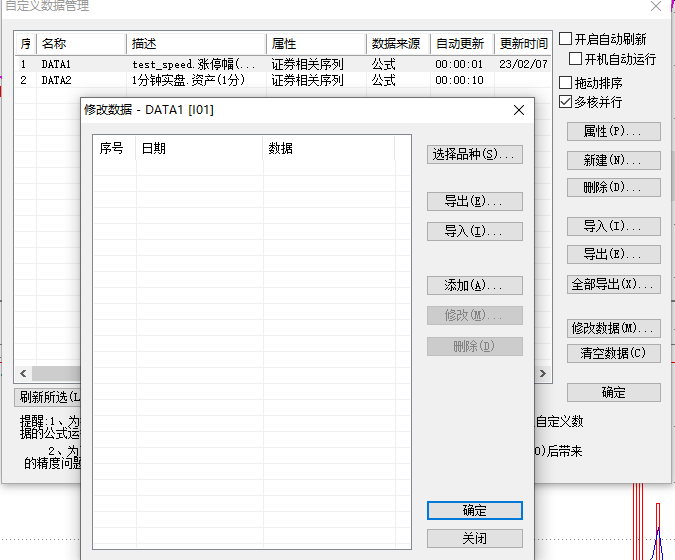Confirm with 确定 in 修改数据 dialog

(475, 510)
